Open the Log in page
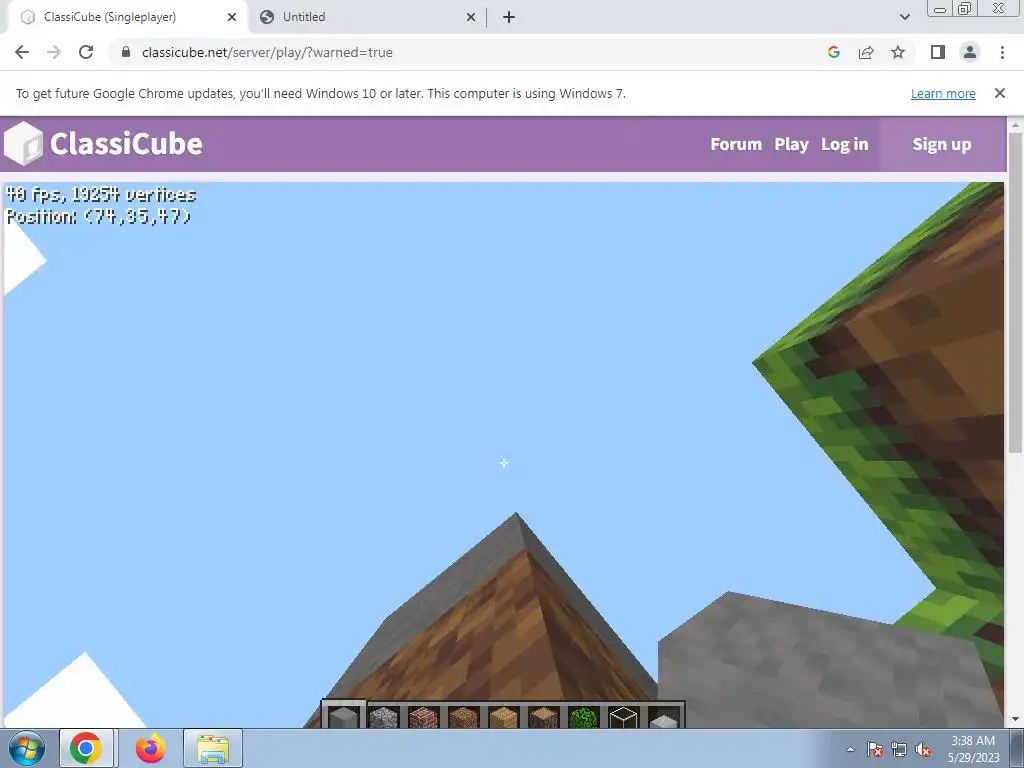The image size is (1024, 768). point(844,144)
